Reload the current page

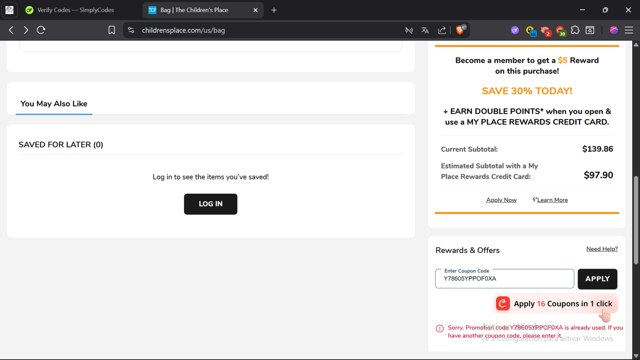(x=41, y=30)
